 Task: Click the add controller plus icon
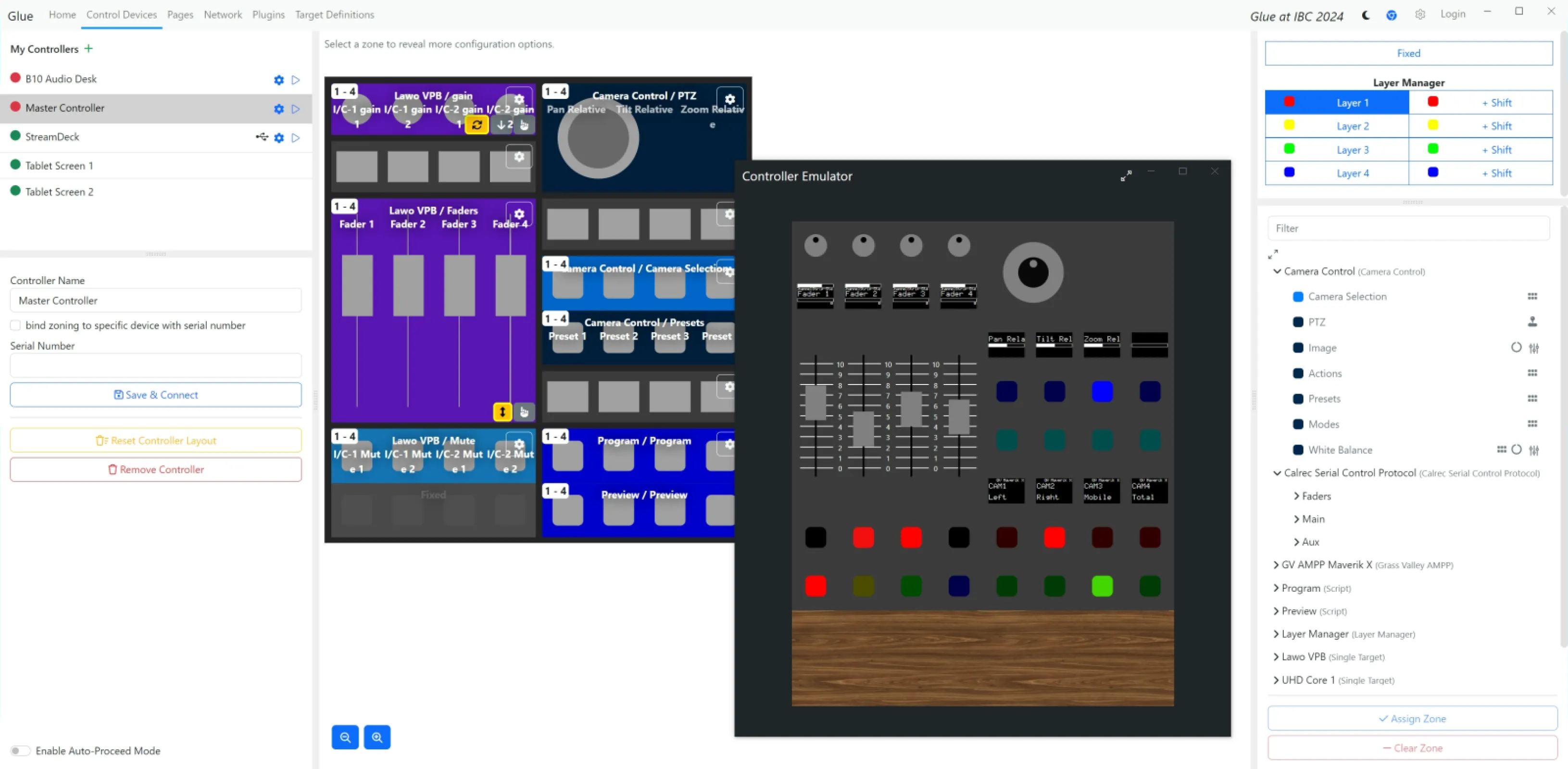[x=89, y=49]
